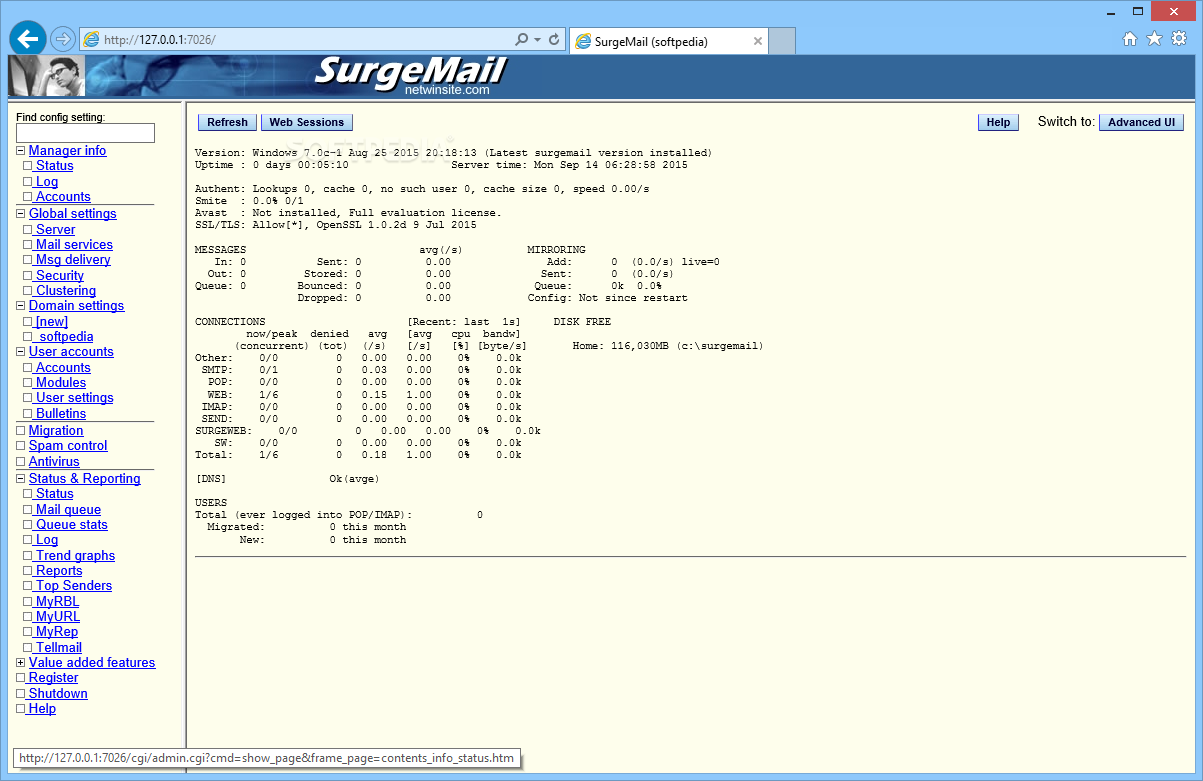Viewport: 1203px width, 781px height.
Task: Open Accounts under User accounts
Action: [63, 368]
